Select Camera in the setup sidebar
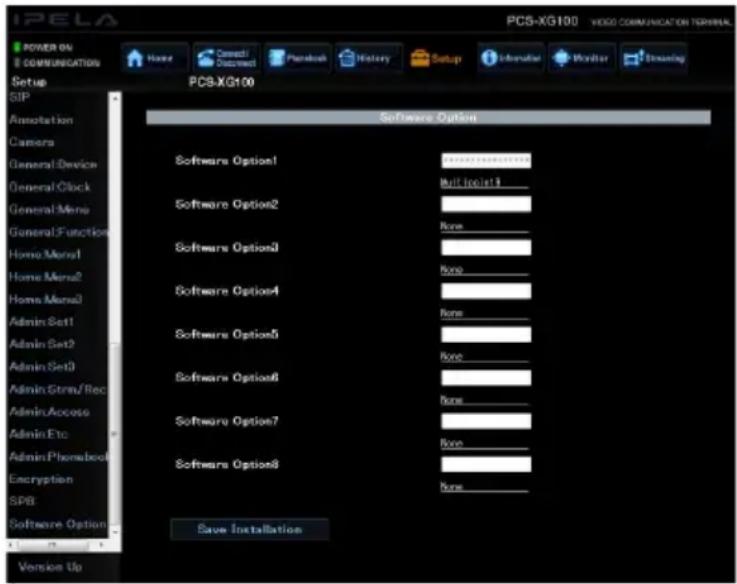Screen dimensions: 737x584 tap(31, 142)
